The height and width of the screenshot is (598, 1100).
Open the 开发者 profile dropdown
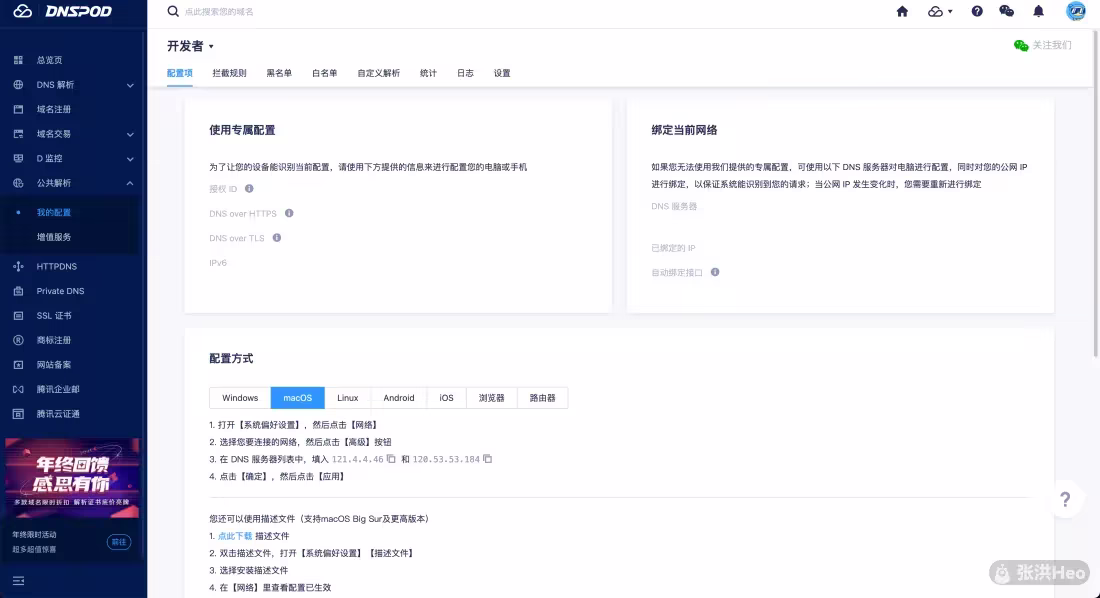(x=190, y=46)
